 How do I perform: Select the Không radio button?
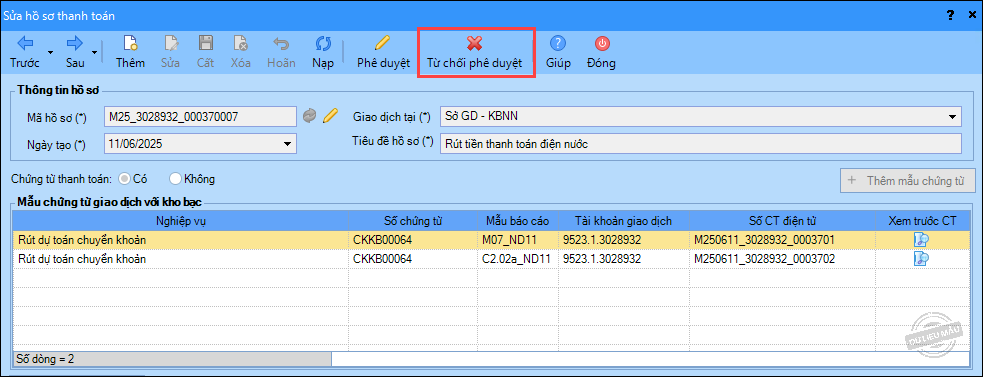click(175, 179)
